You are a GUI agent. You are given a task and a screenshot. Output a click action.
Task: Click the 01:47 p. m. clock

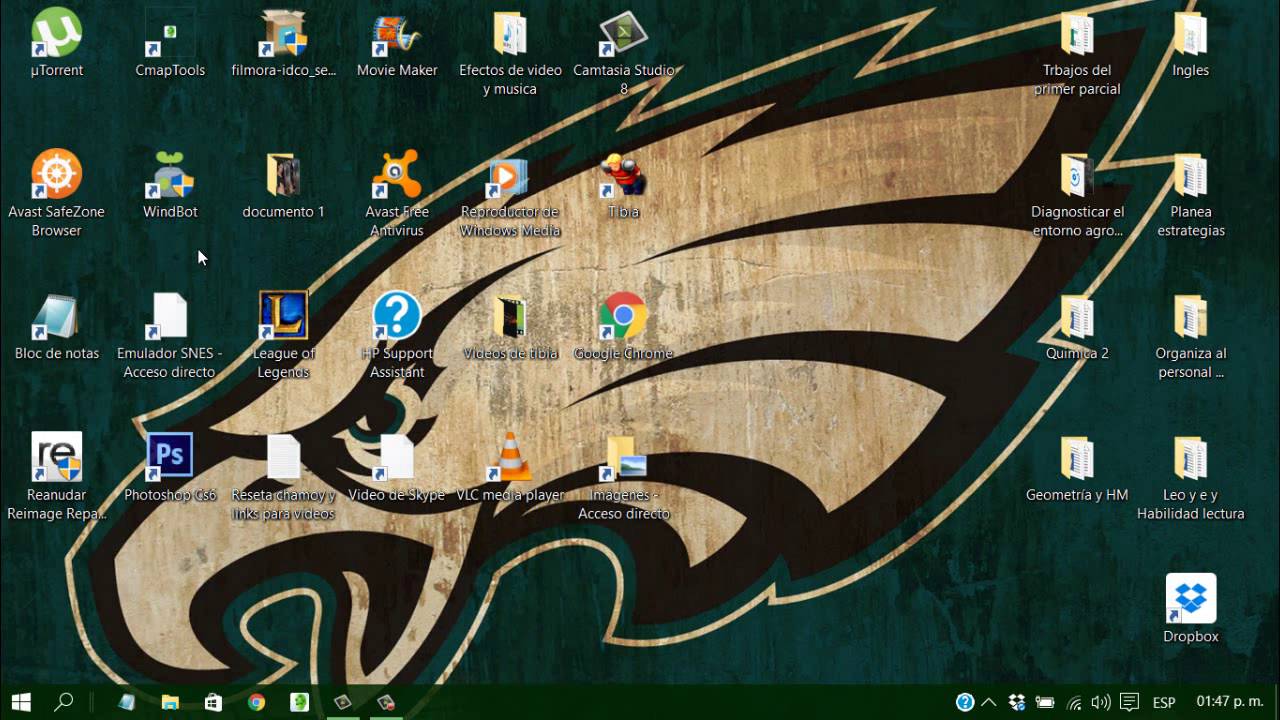click(1229, 702)
